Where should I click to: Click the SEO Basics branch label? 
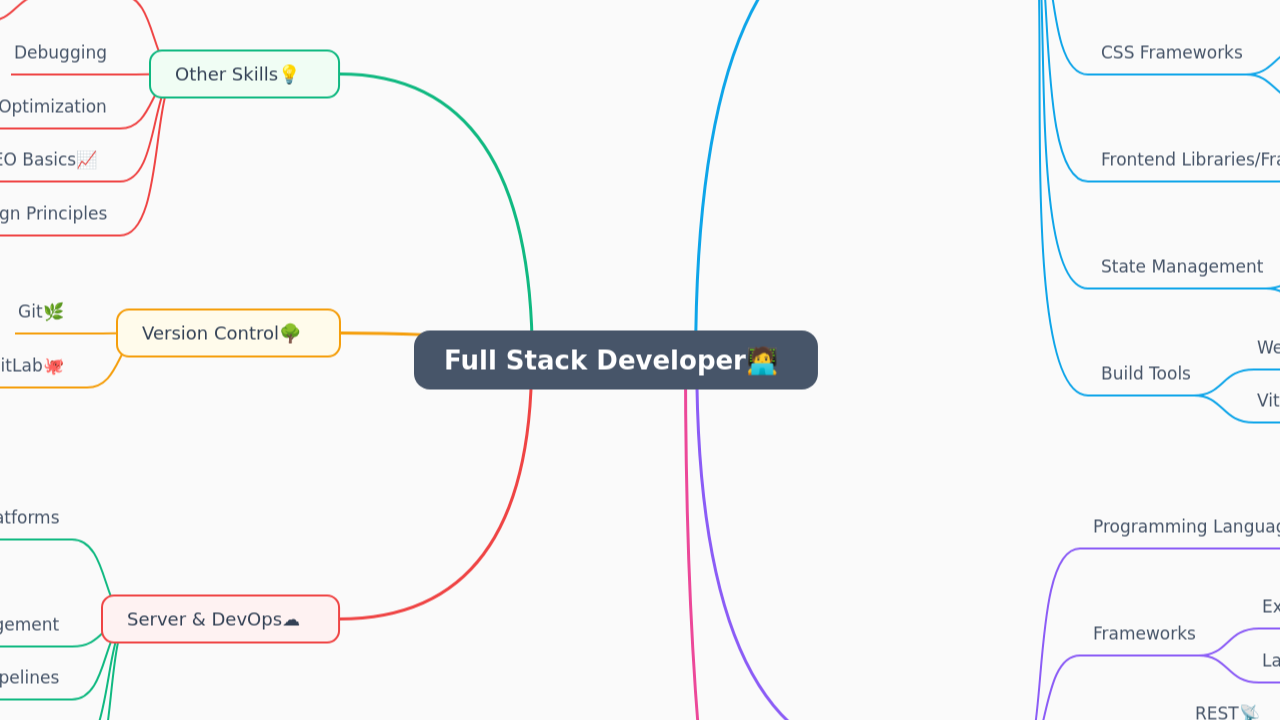[x=48, y=159]
